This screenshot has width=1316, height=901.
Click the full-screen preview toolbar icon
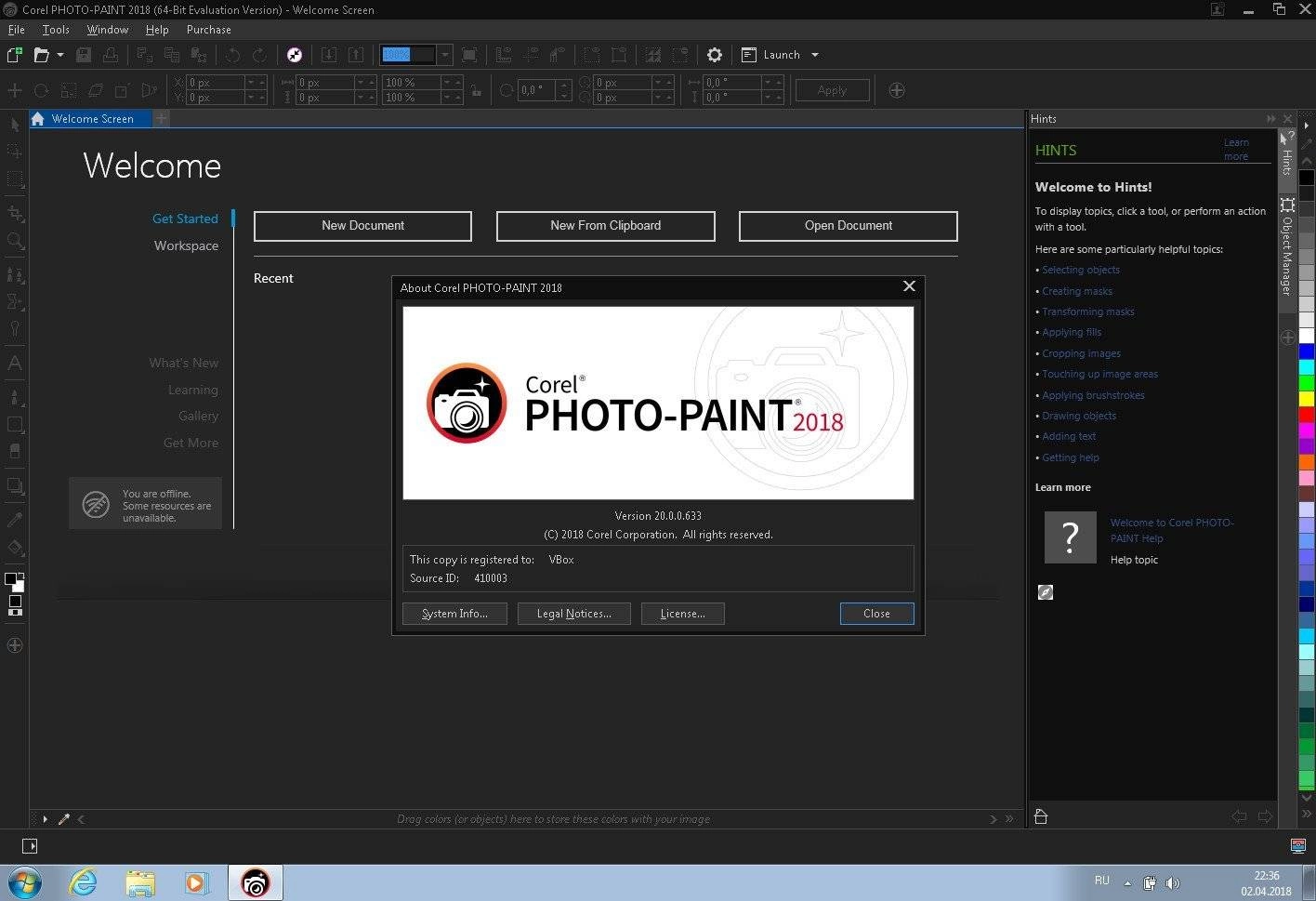coord(469,55)
